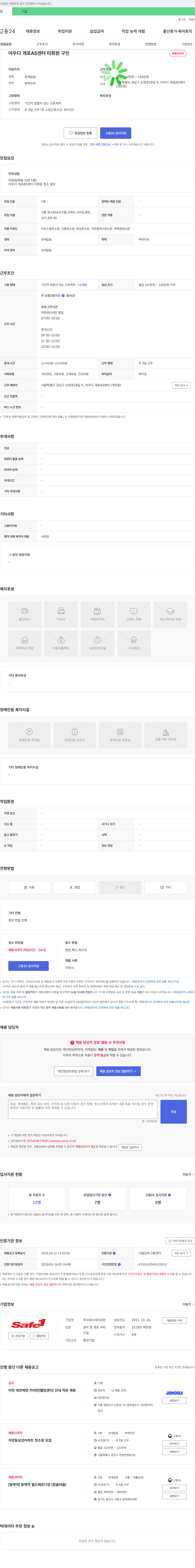Screen dimensions: 195x1568
Task: Jump to 복리후생 section tab
Action: coord(115,44)
